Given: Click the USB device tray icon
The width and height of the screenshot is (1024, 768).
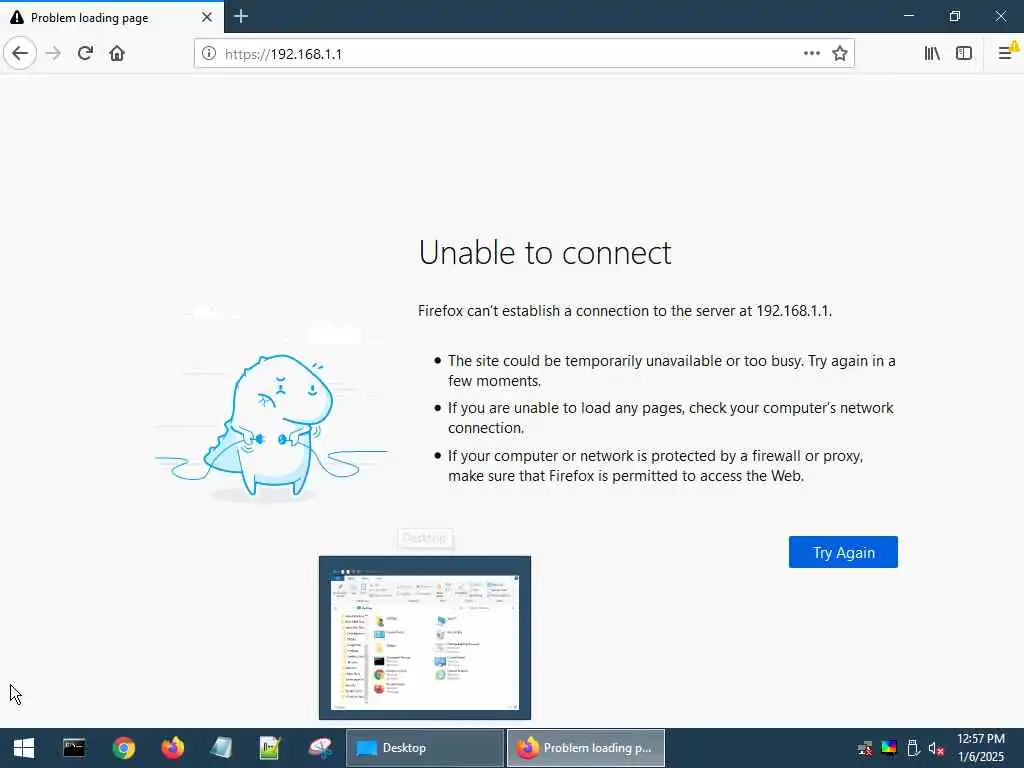Looking at the screenshot, I should coord(913,748).
